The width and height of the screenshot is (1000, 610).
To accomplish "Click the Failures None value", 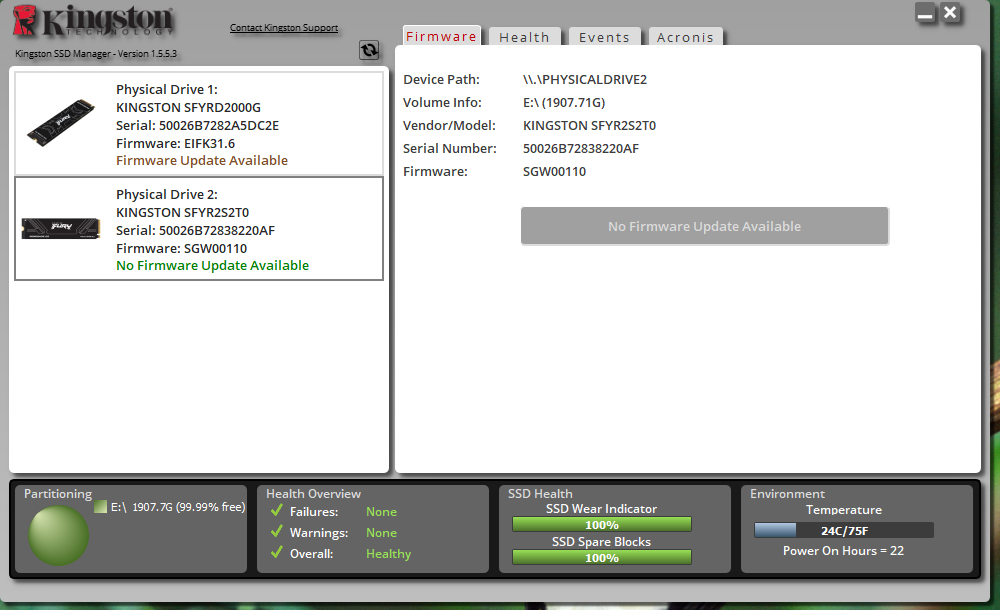I will point(381,512).
